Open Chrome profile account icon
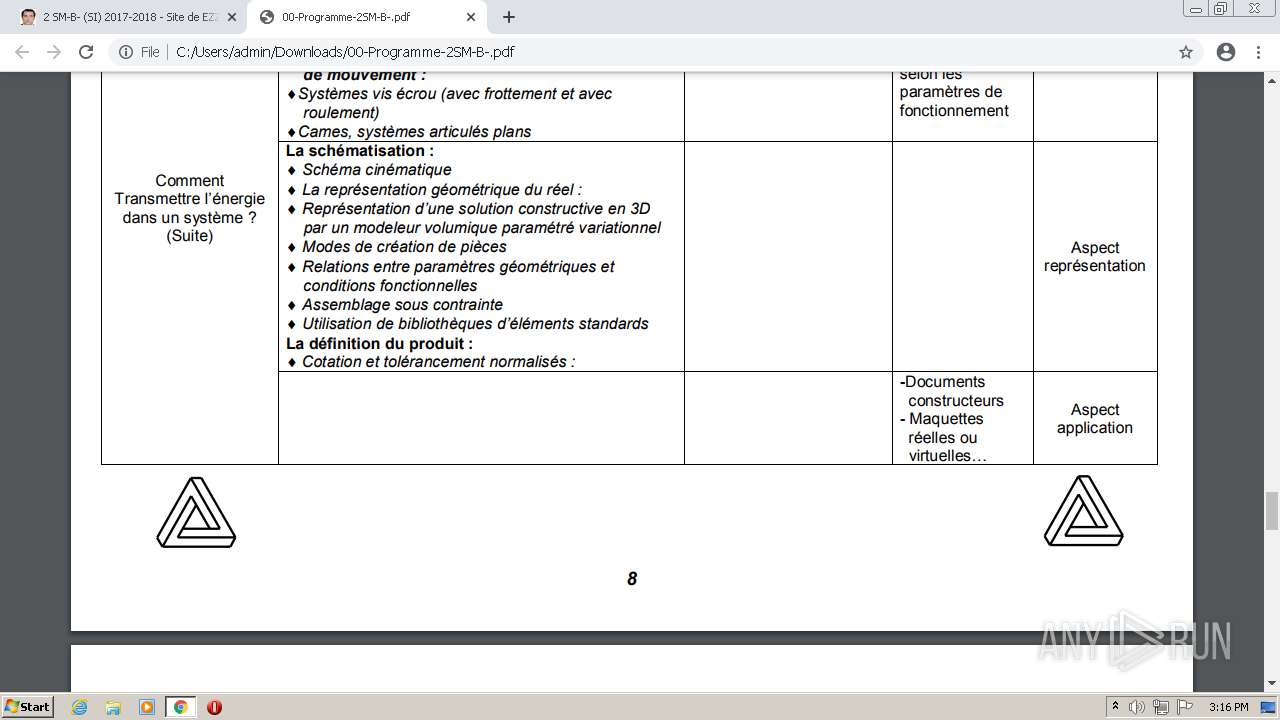 click(1226, 52)
